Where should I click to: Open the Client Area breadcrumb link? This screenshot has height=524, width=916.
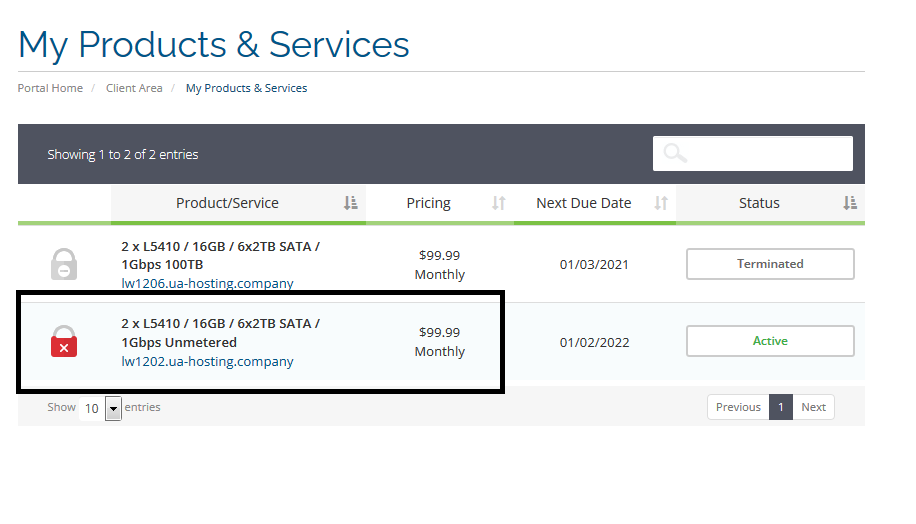click(x=134, y=88)
